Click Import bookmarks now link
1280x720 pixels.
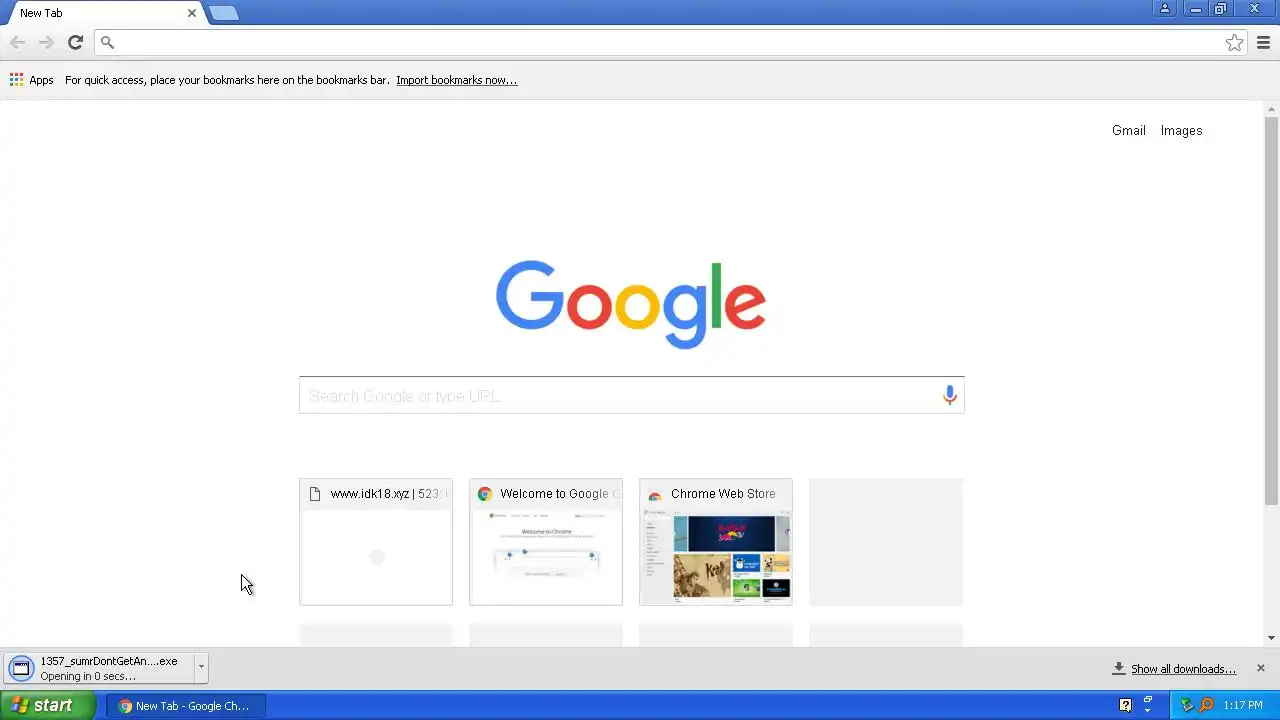pos(456,80)
